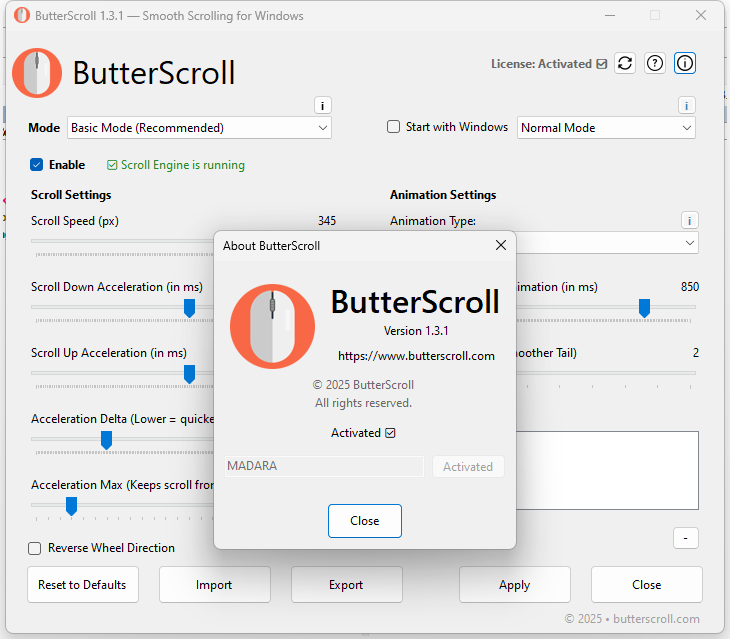
Task: Click the title bar ButterScroll app icon
Action: (x=21, y=15)
